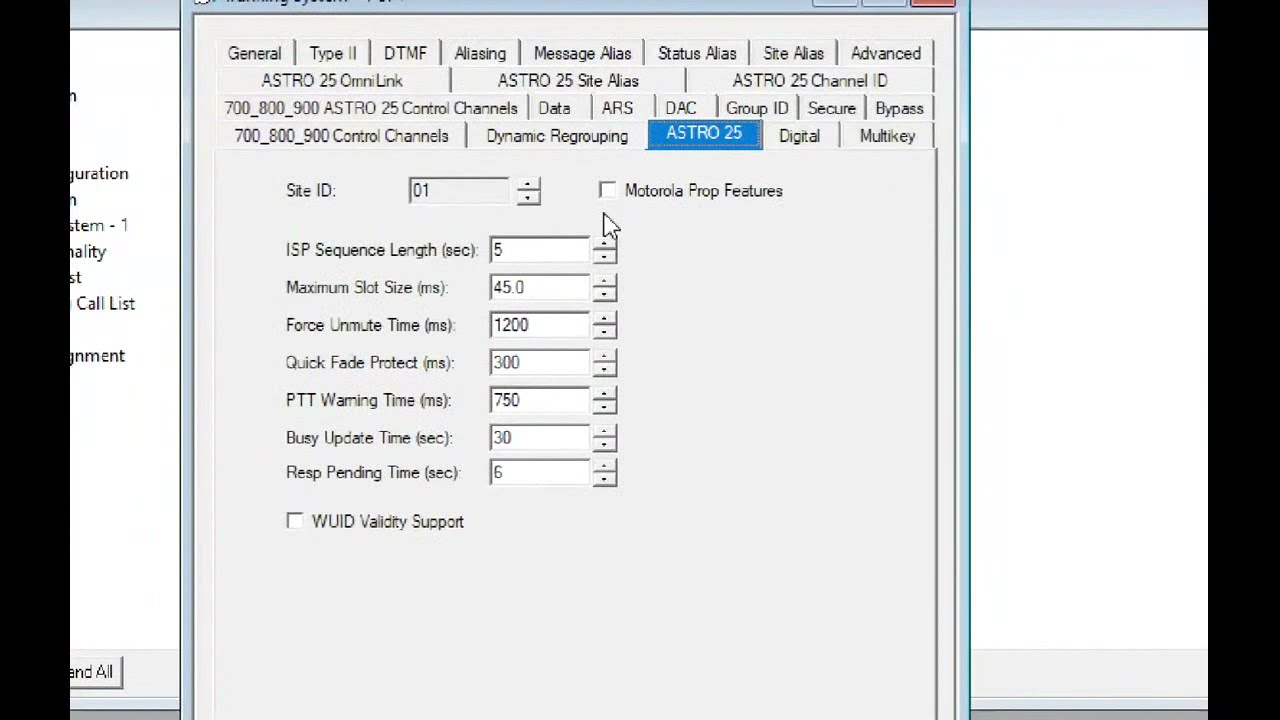Increase Quick Fade Protect with up arrow
This screenshot has width=1280, height=720.
(604, 356)
